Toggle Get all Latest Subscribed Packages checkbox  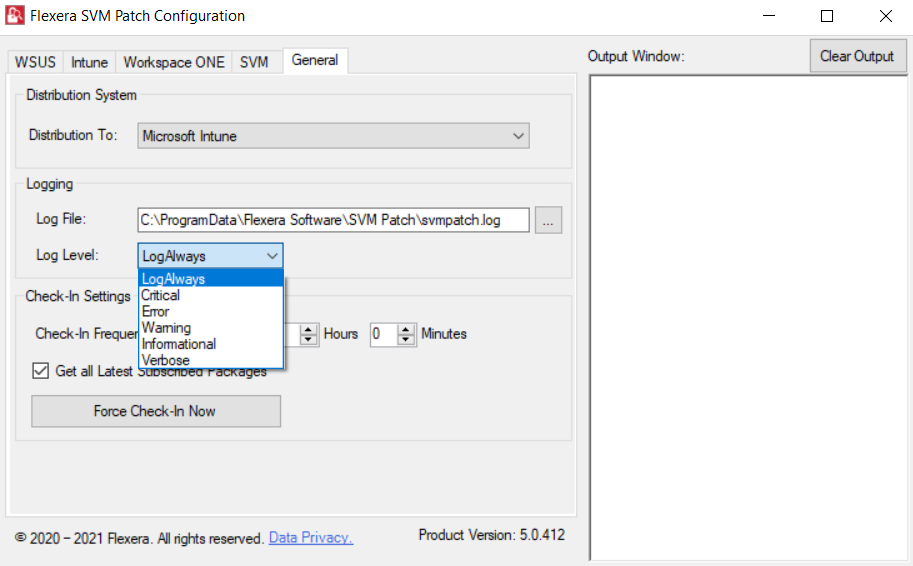point(40,371)
